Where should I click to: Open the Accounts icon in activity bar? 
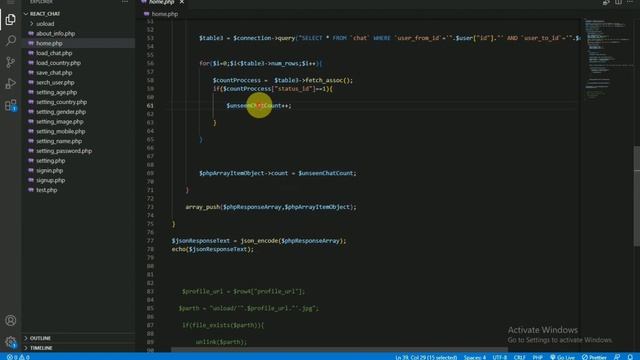coord(11,320)
